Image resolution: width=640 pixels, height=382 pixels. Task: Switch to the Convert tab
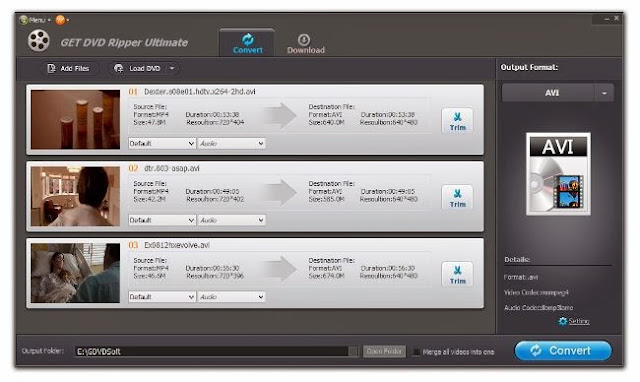pyautogui.click(x=247, y=43)
